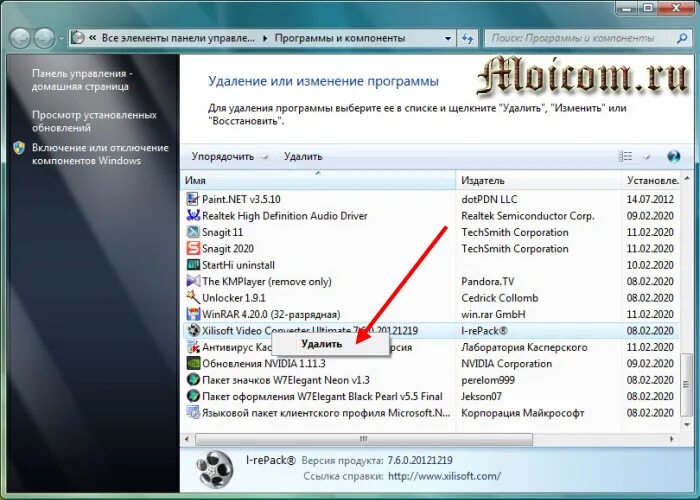This screenshot has height=500, width=700.
Task: Click the control panel icon in address bar
Action: pos(78,38)
